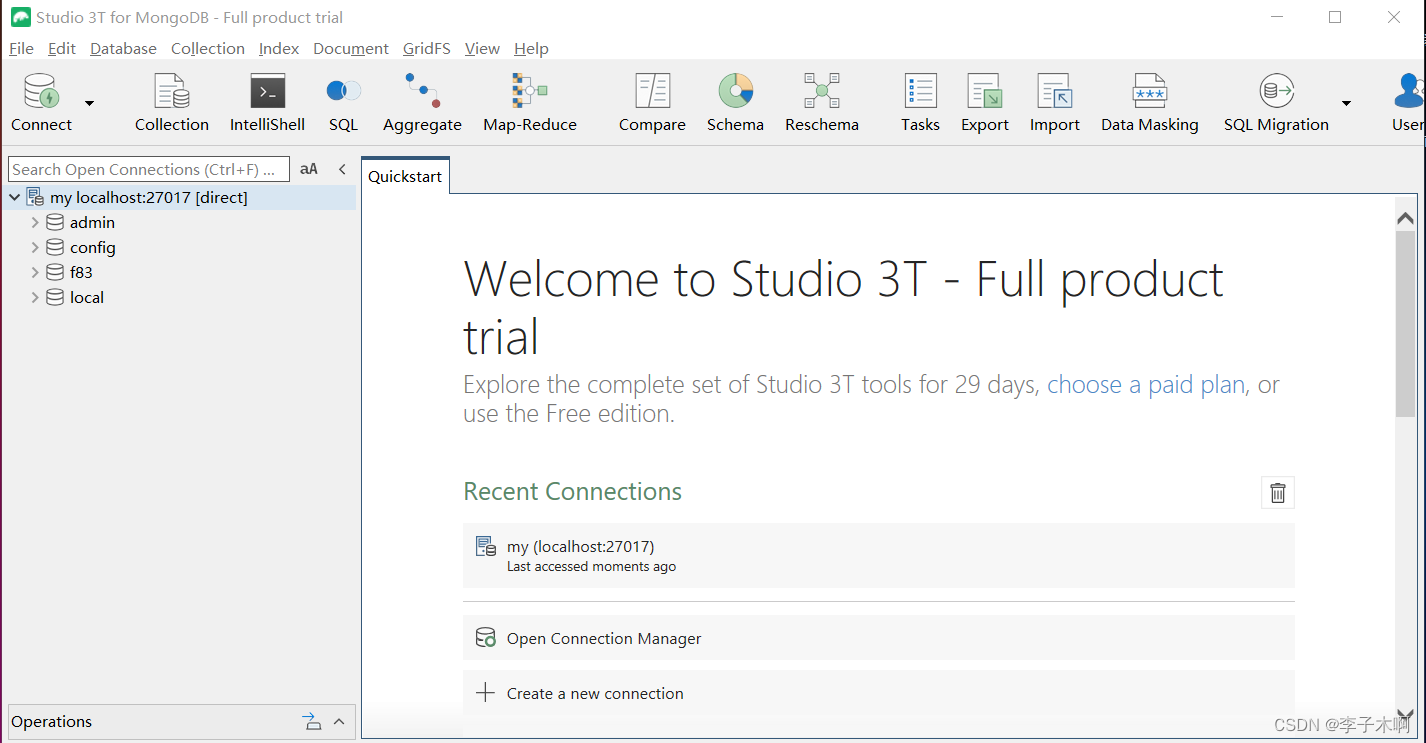Image resolution: width=1426 pixels, height=743 pixels.
Task: Open the SQL query tool
Action: coord(343,102)
